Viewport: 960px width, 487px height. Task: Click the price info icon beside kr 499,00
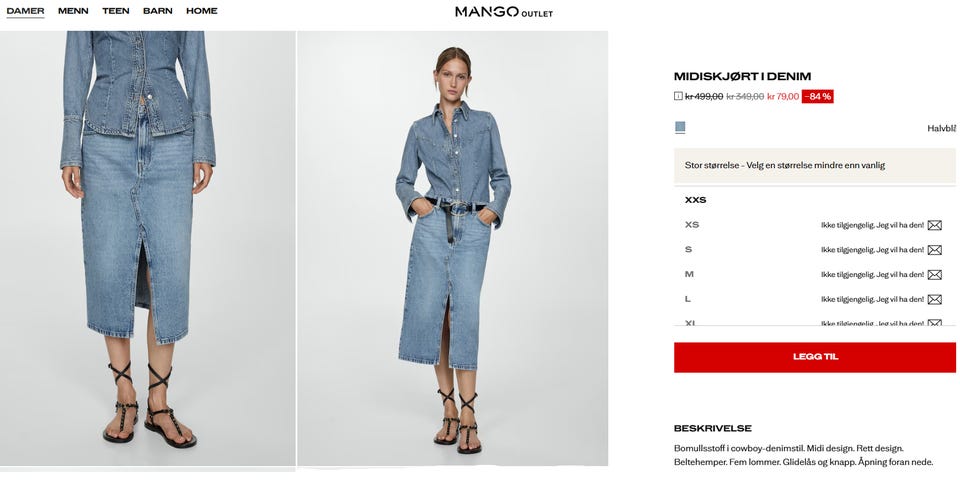point(678,96)
